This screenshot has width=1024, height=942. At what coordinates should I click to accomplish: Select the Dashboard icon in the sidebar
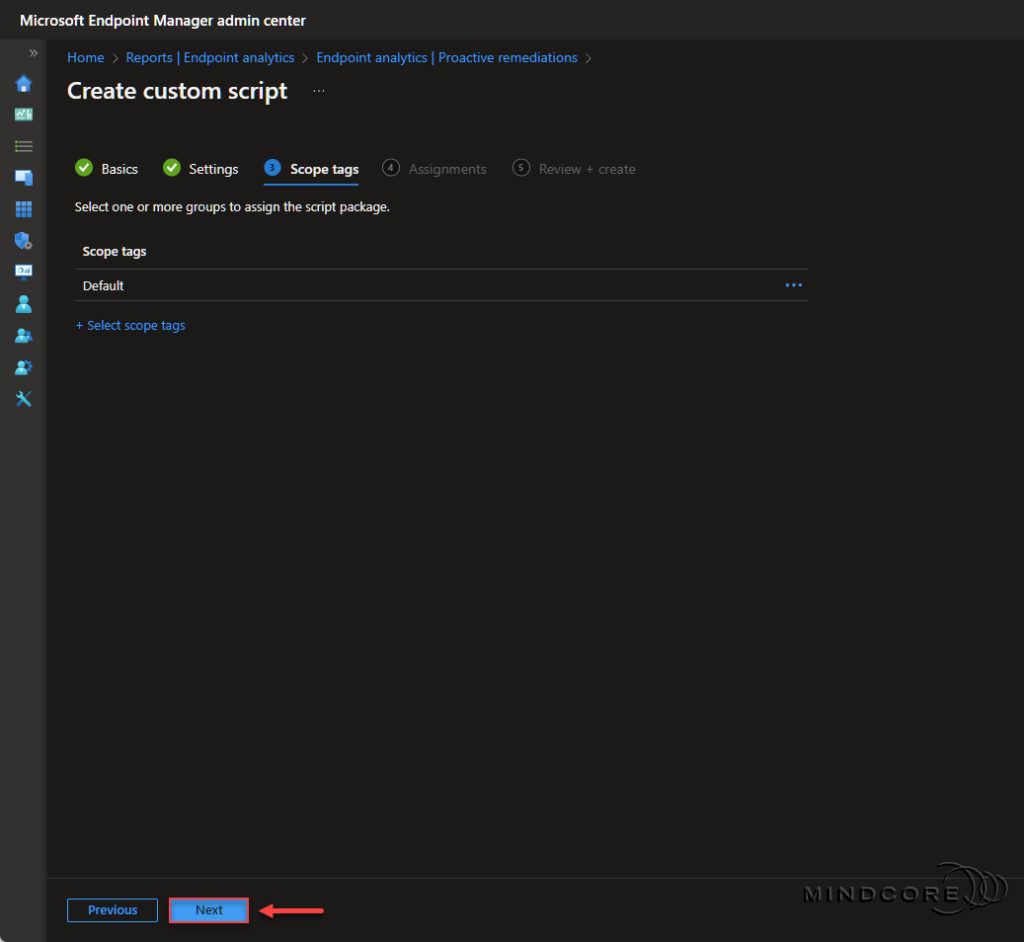pos(23,115)
